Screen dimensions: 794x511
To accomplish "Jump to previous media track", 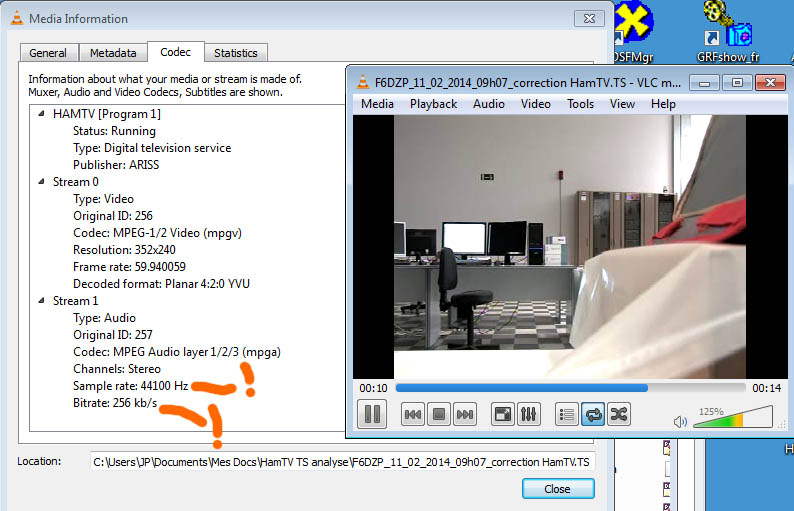I will (413, 415).
